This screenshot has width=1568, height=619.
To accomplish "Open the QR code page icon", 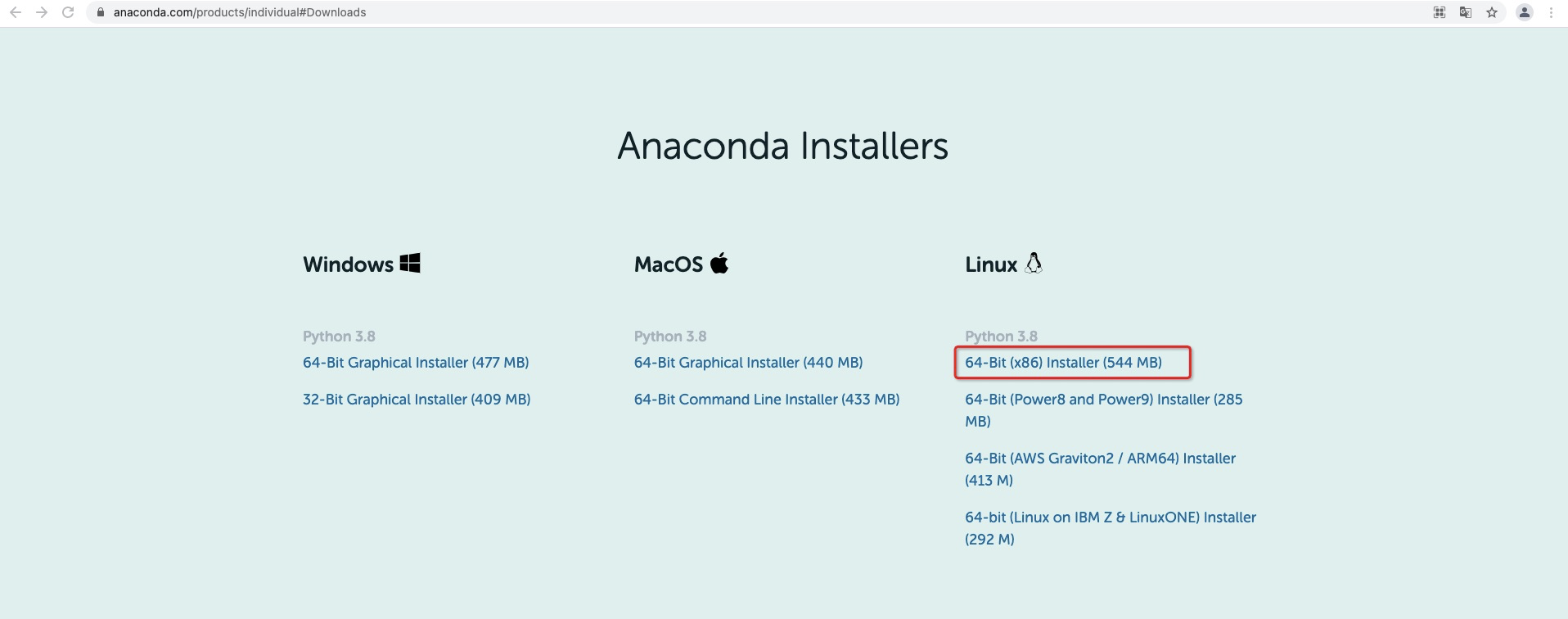I will pyautogui.click(x=1439, y=12).
